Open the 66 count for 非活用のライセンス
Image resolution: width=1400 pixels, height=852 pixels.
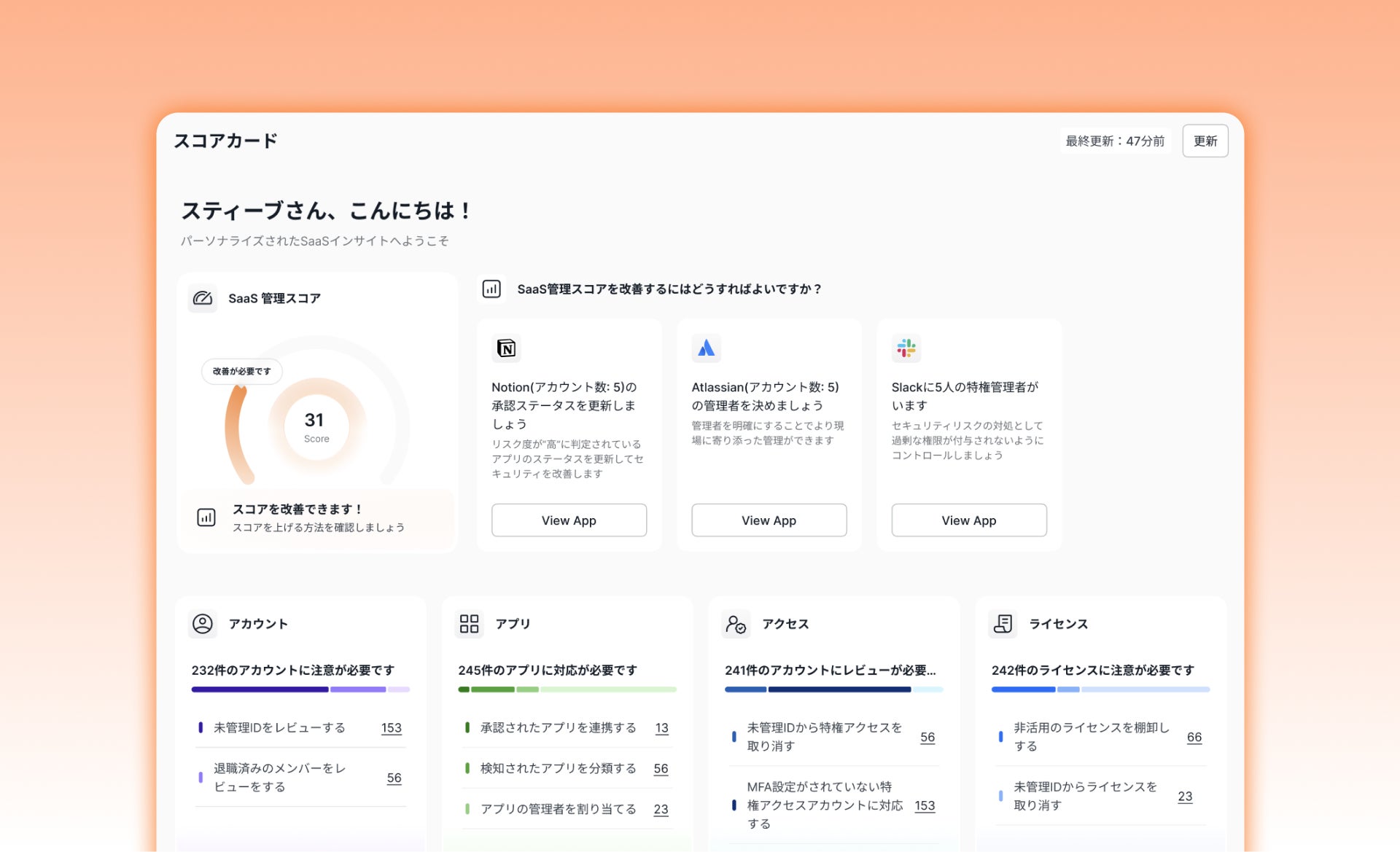tap(1194, 737)
